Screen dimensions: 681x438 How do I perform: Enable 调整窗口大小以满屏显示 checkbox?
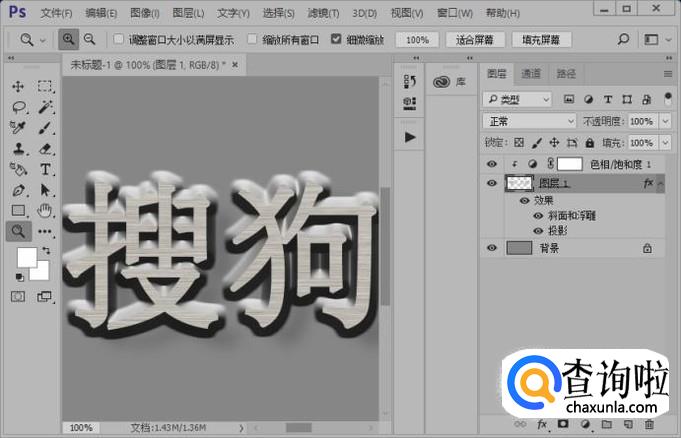(119, 39)
